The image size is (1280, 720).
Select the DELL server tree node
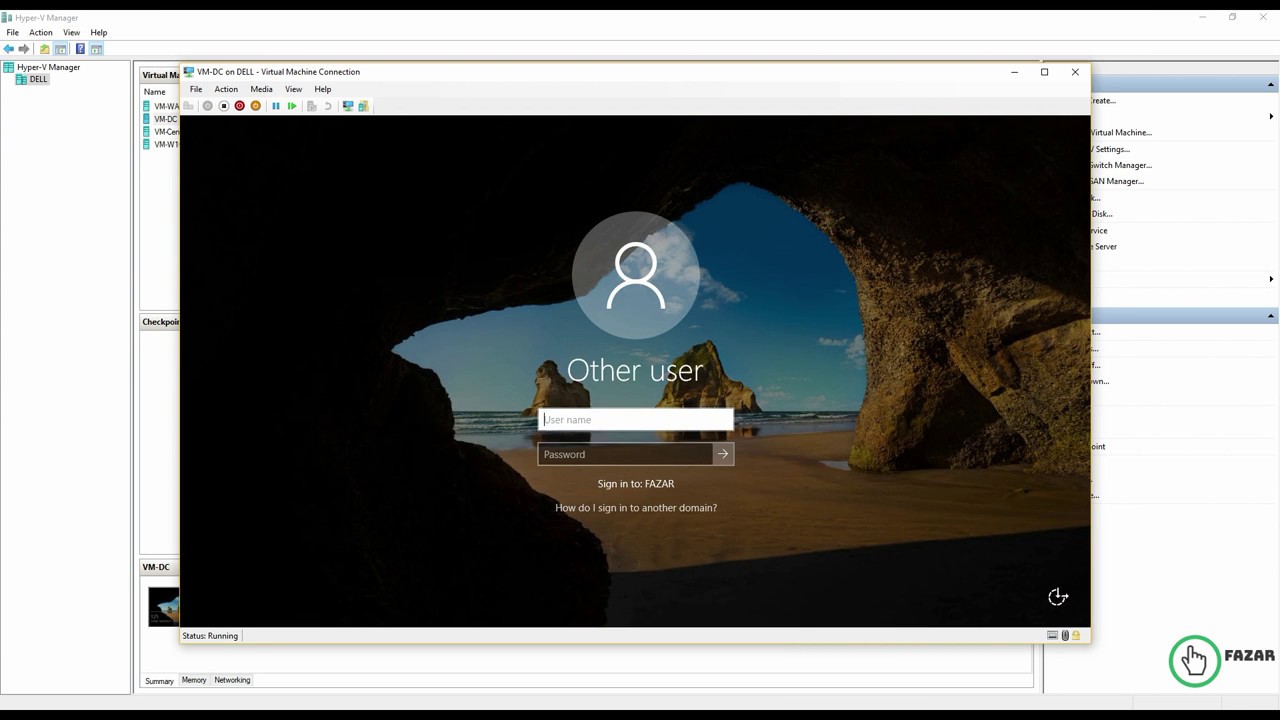click(32, 79)
